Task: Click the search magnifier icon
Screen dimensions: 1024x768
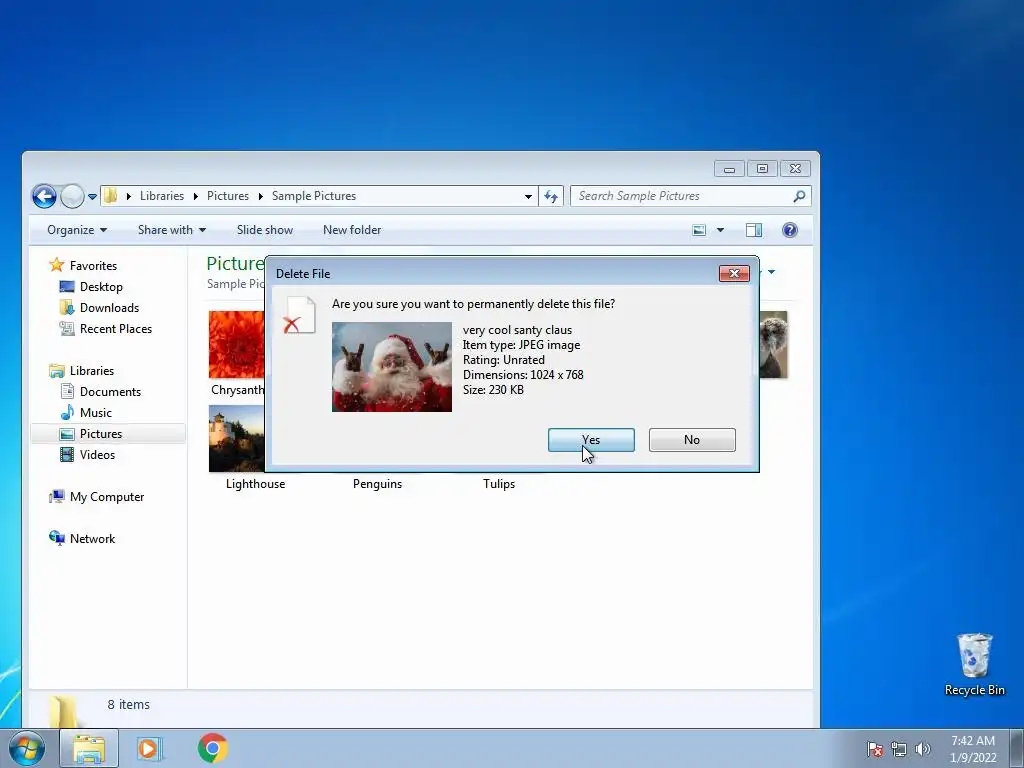Action: (799, 196)
